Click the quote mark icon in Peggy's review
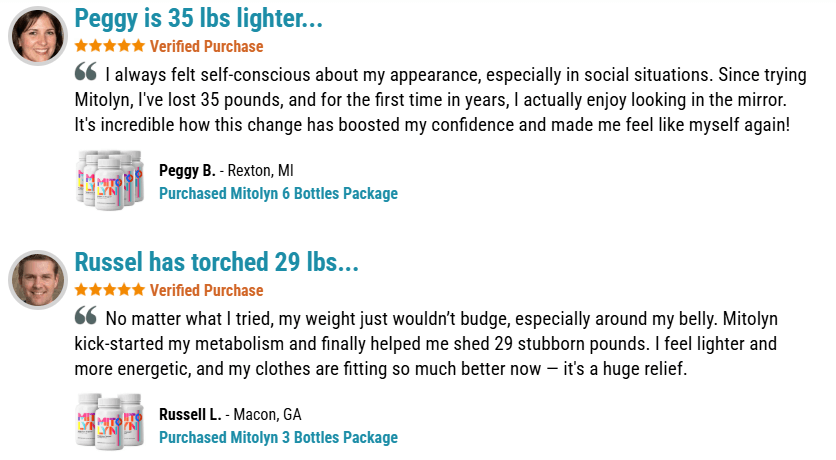This screenshot has width=836, height=460. tap(86, 73)
